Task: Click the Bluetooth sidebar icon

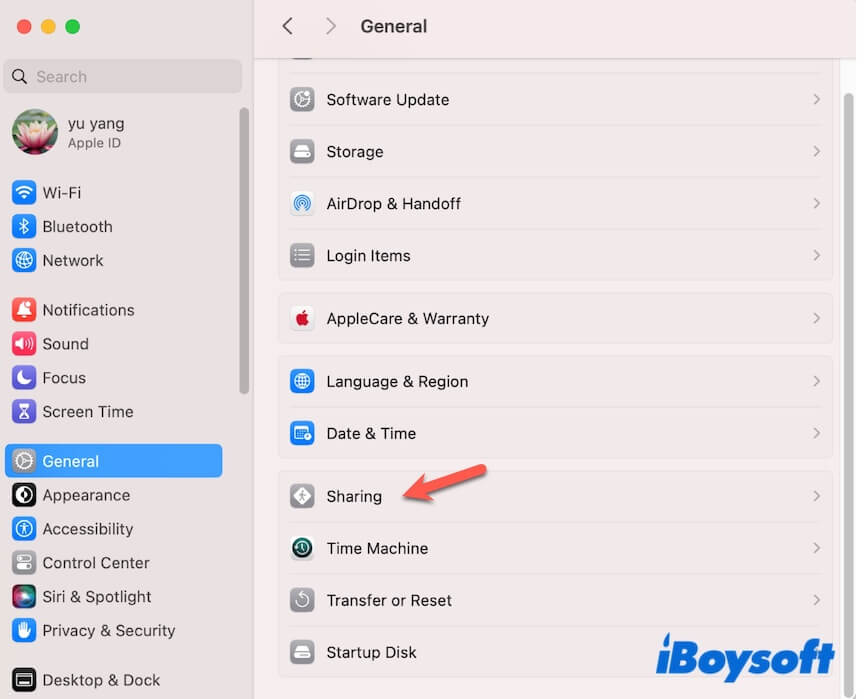Action: point(24,227)
